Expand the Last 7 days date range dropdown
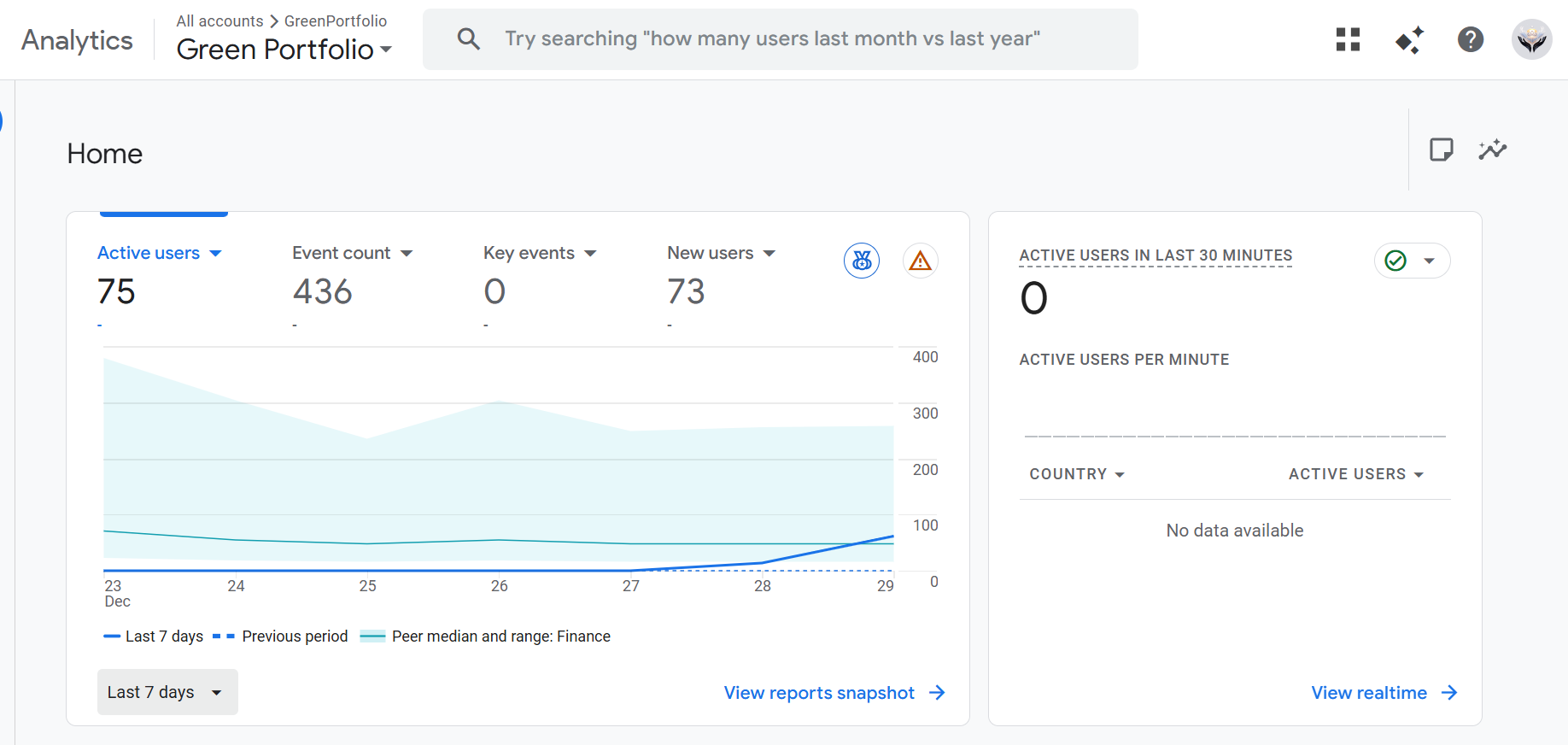This screenshot has height=745, width=1568. [167, 692]
